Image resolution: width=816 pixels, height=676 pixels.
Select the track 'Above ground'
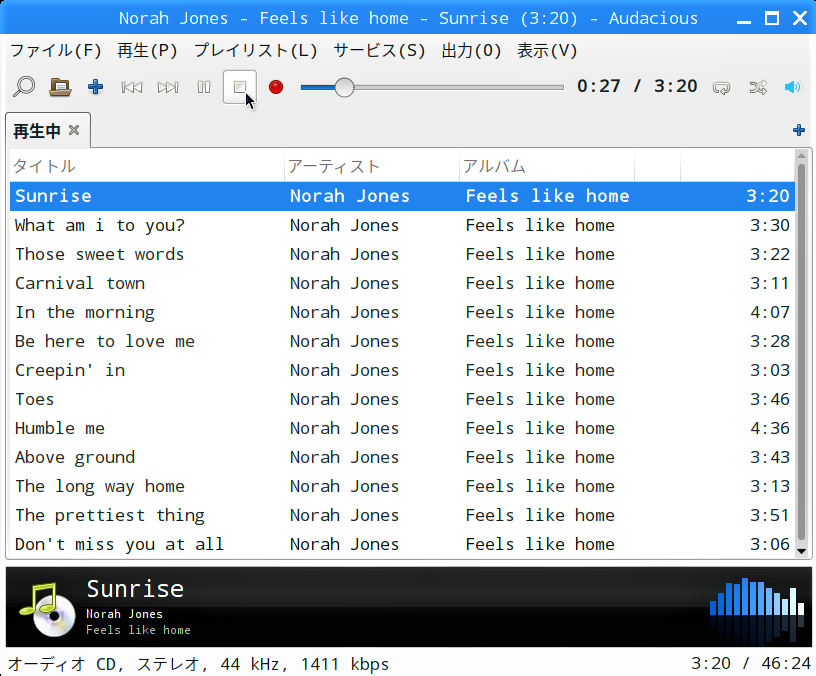pos(402,457)
